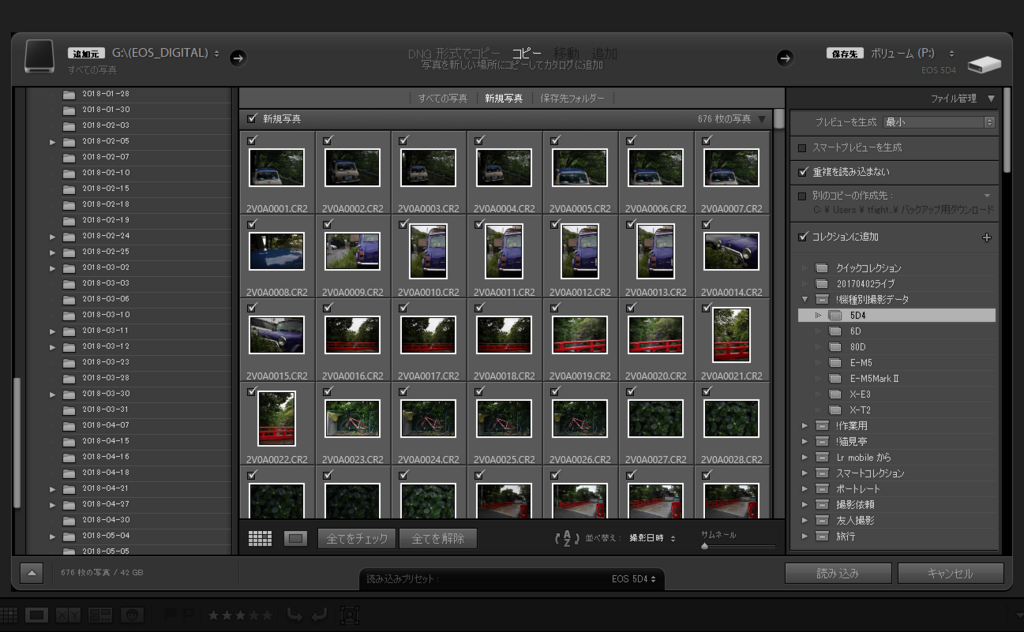Click the background star rating icons
The width and height of the screenshot is (1024, 632).
[240, 615]
